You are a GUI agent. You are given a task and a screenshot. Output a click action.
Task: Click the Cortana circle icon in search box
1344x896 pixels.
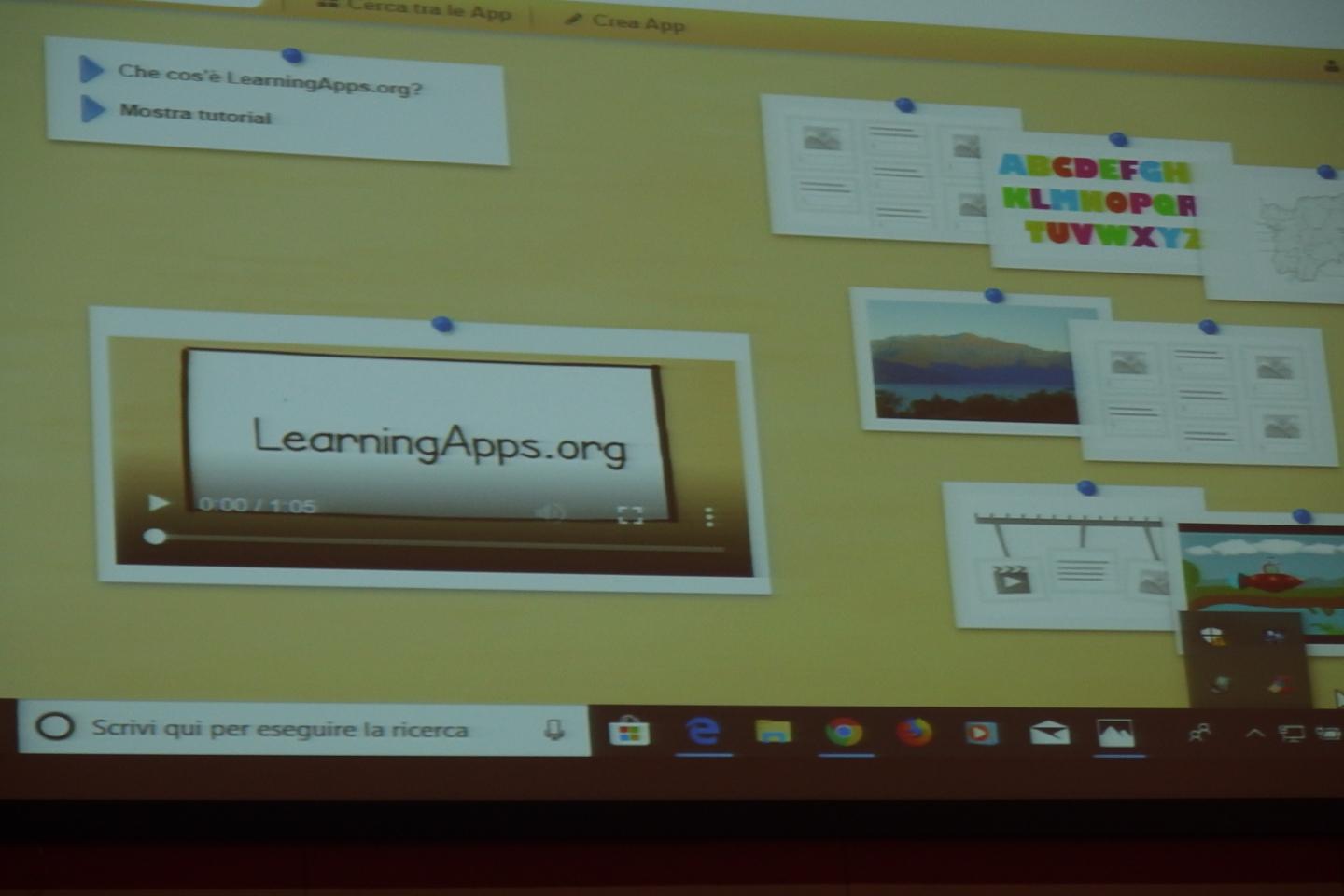pos(54,726)
